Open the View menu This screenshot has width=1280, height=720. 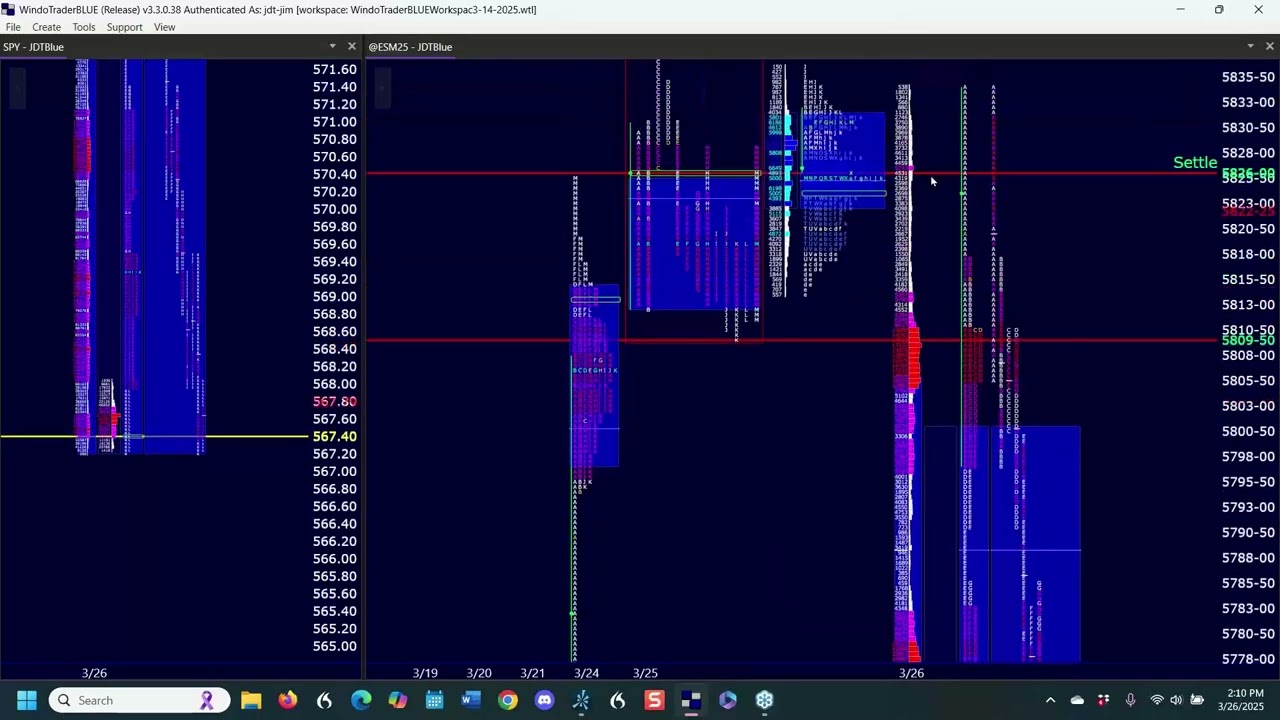(x=165, y=27)
